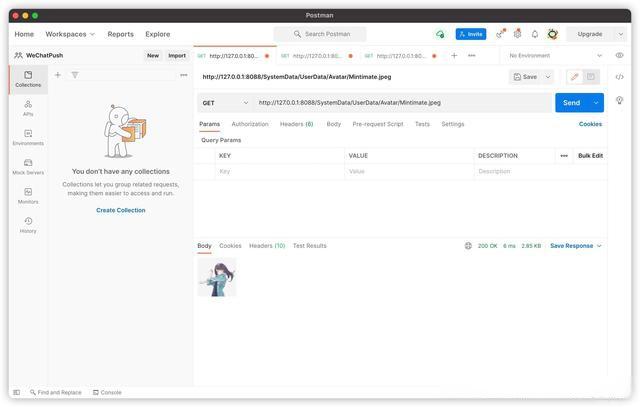Open the Console in status bar
This screenshot has height=407, width=640.
click(x=107, y=392)
